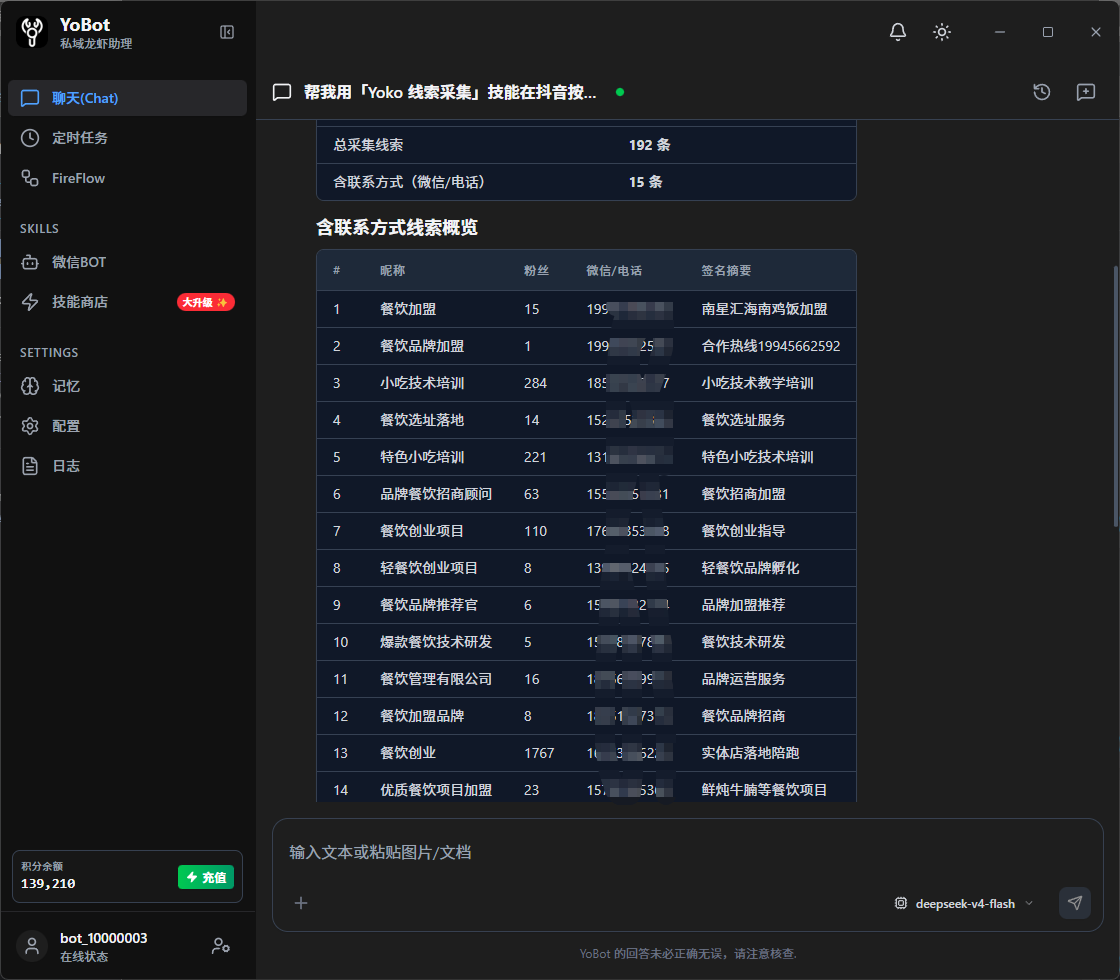1120x980 pixels.
Task: Click the 充值 recharge button
Action: point(206,877)
